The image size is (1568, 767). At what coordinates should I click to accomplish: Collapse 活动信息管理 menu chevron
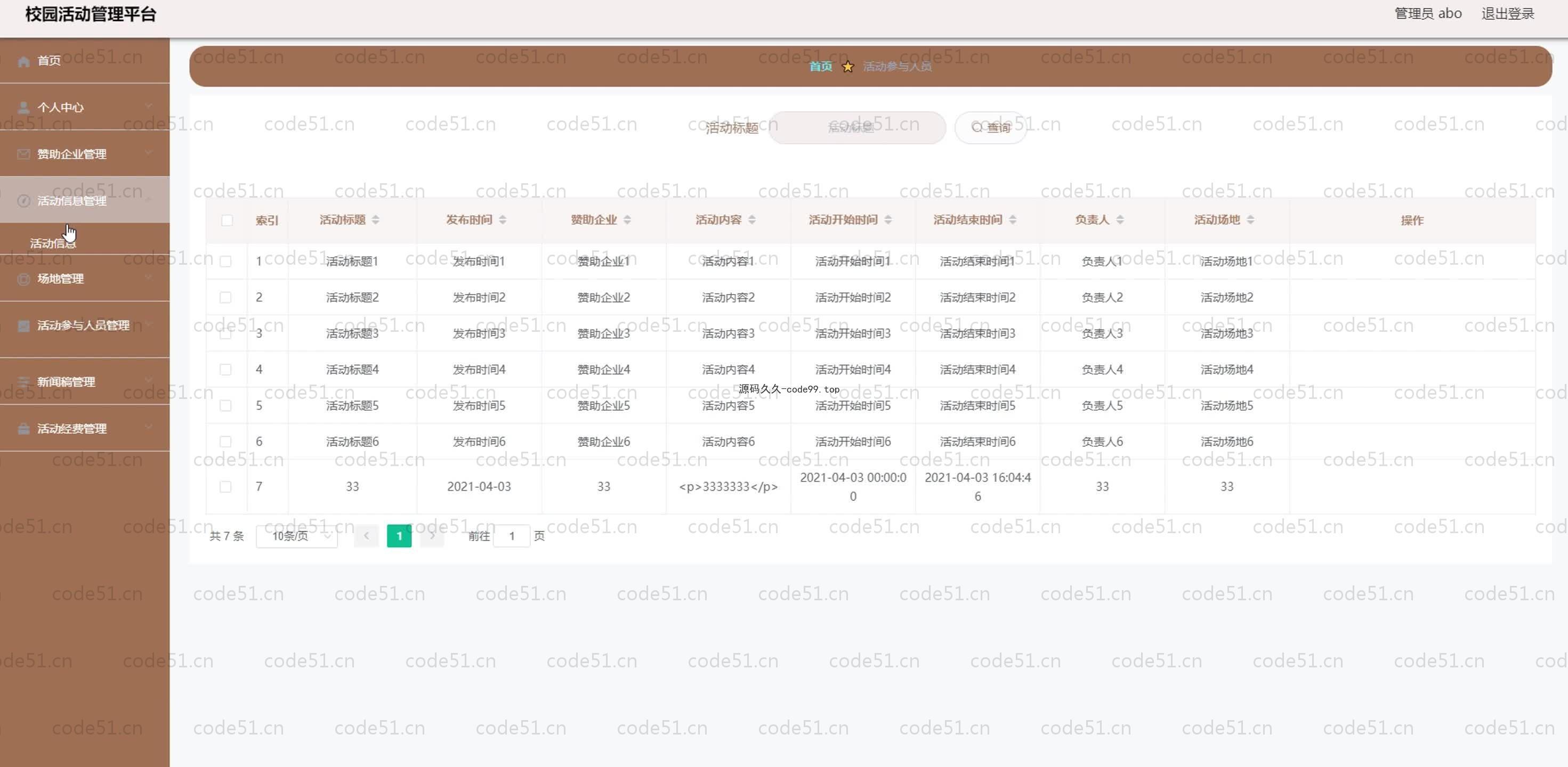tap(149, 200)
